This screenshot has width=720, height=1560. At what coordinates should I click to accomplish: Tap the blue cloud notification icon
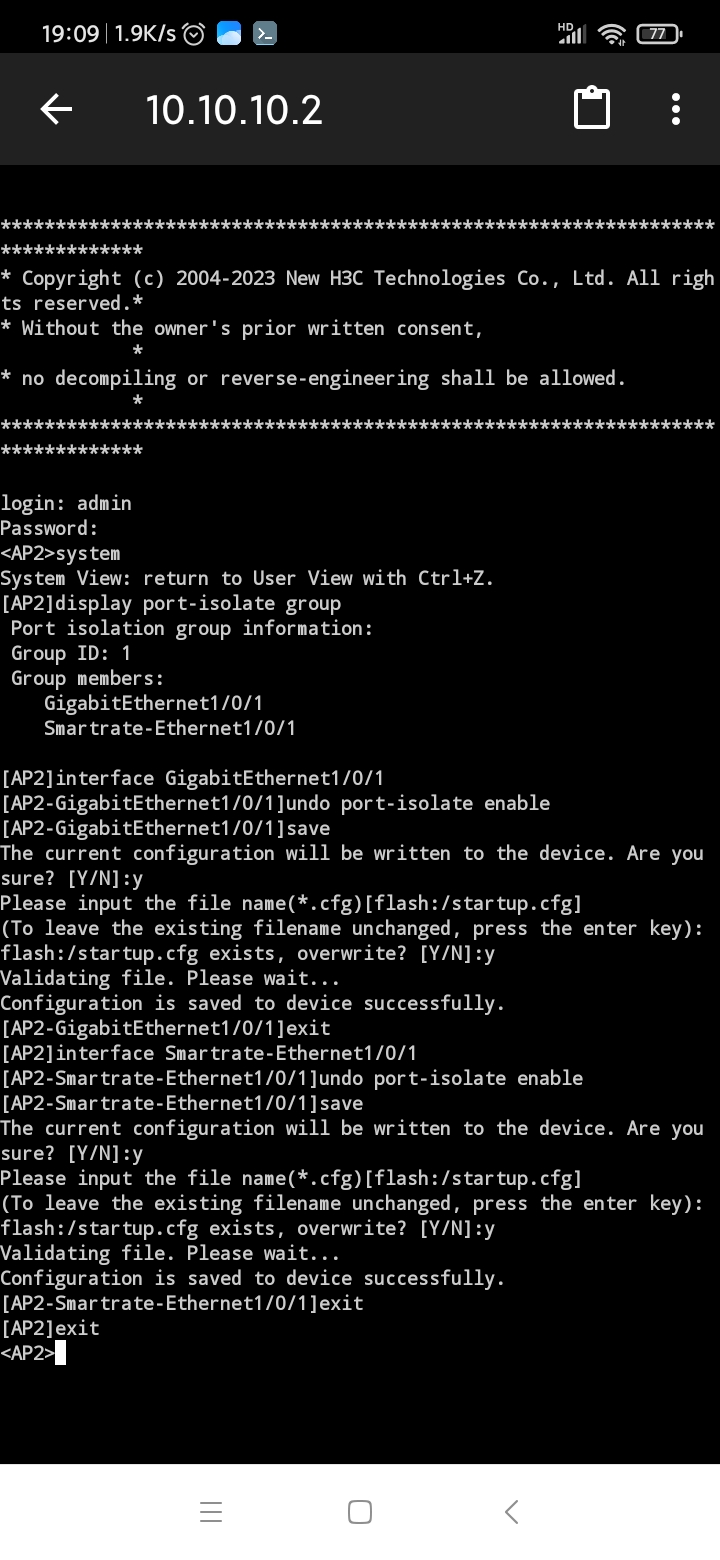click(229, 34)
